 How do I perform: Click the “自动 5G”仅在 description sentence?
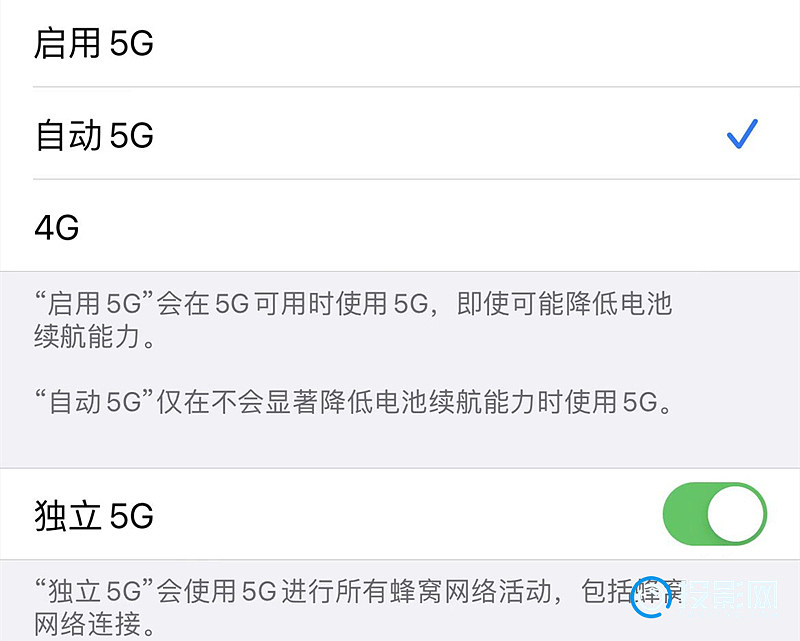click(x=350, y=403)
